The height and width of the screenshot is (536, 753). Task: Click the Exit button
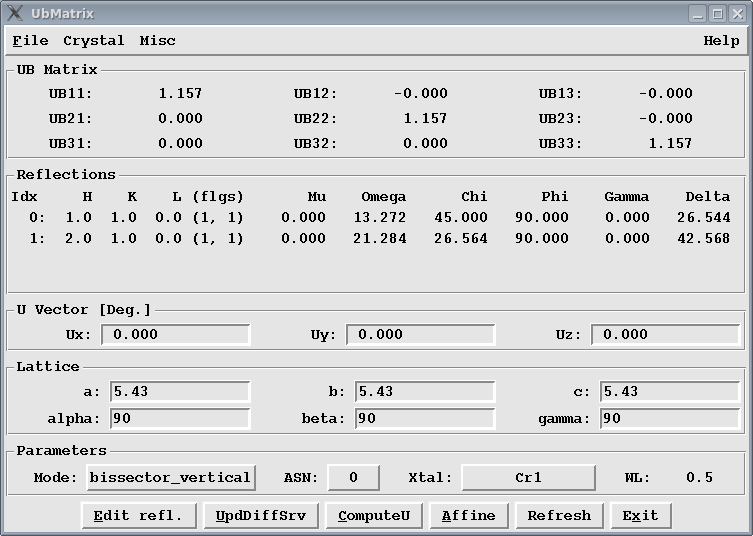click(641, 515)
